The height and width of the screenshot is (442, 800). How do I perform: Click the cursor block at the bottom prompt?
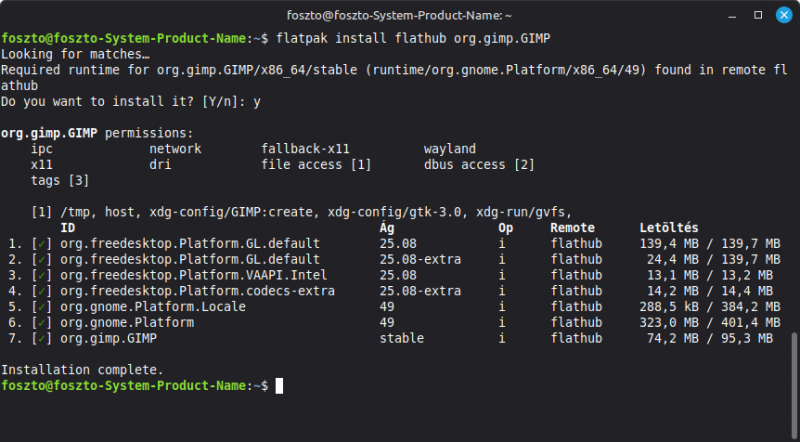[279, 386]
